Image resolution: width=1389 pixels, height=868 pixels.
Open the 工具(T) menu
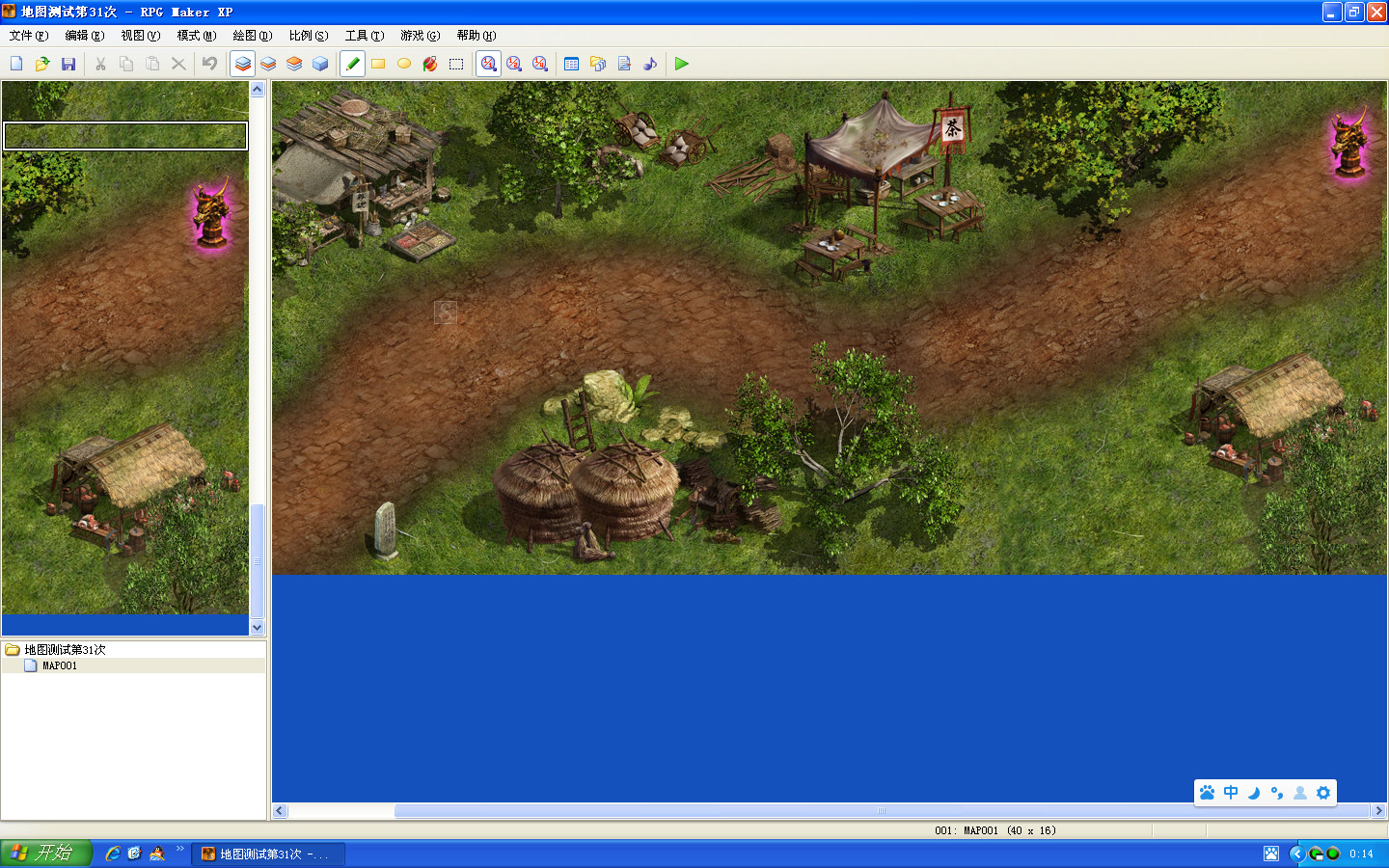[365, 36]
